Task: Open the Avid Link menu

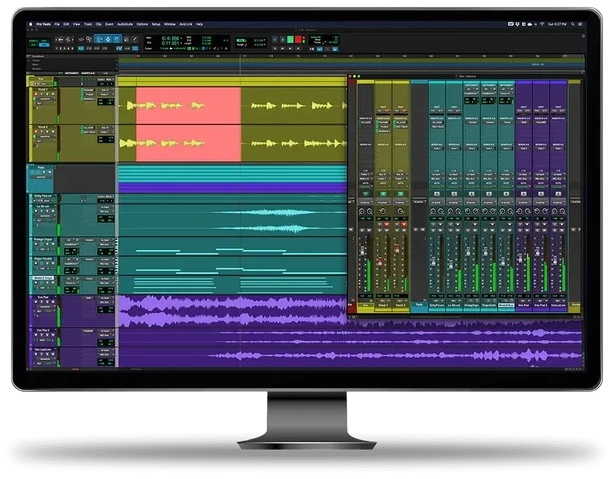Action: pyautogui.click(x=186, y=24)
